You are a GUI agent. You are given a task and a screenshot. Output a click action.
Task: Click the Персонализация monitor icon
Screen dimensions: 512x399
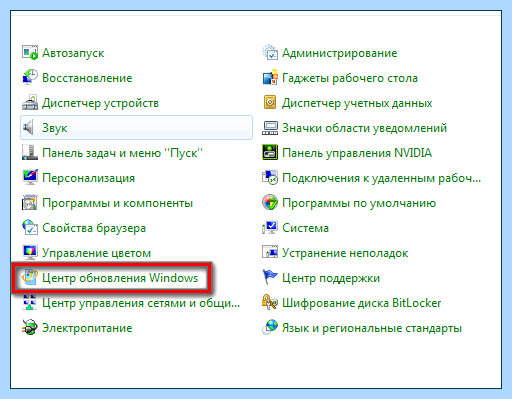[x=30, y=178]
